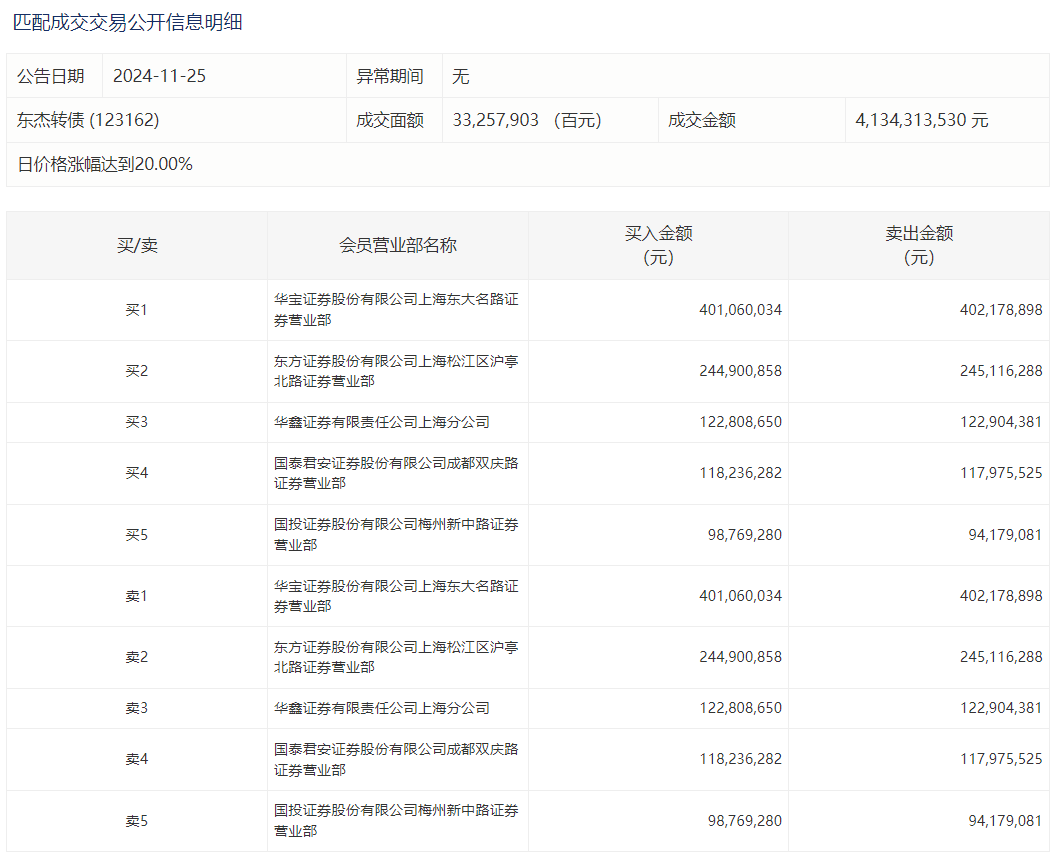
Task: Click 东方证券 branch name in 买2 row
Action: coord(396,371)
